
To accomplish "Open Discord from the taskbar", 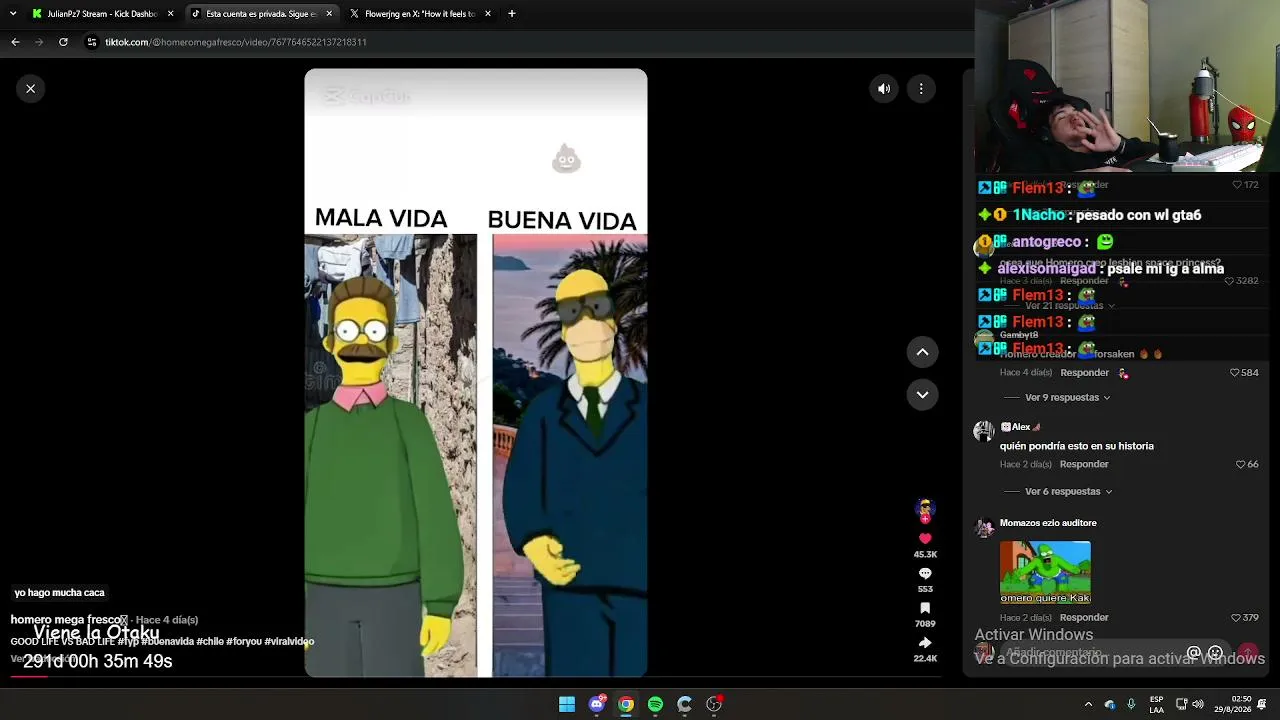I will coord(597,705).
